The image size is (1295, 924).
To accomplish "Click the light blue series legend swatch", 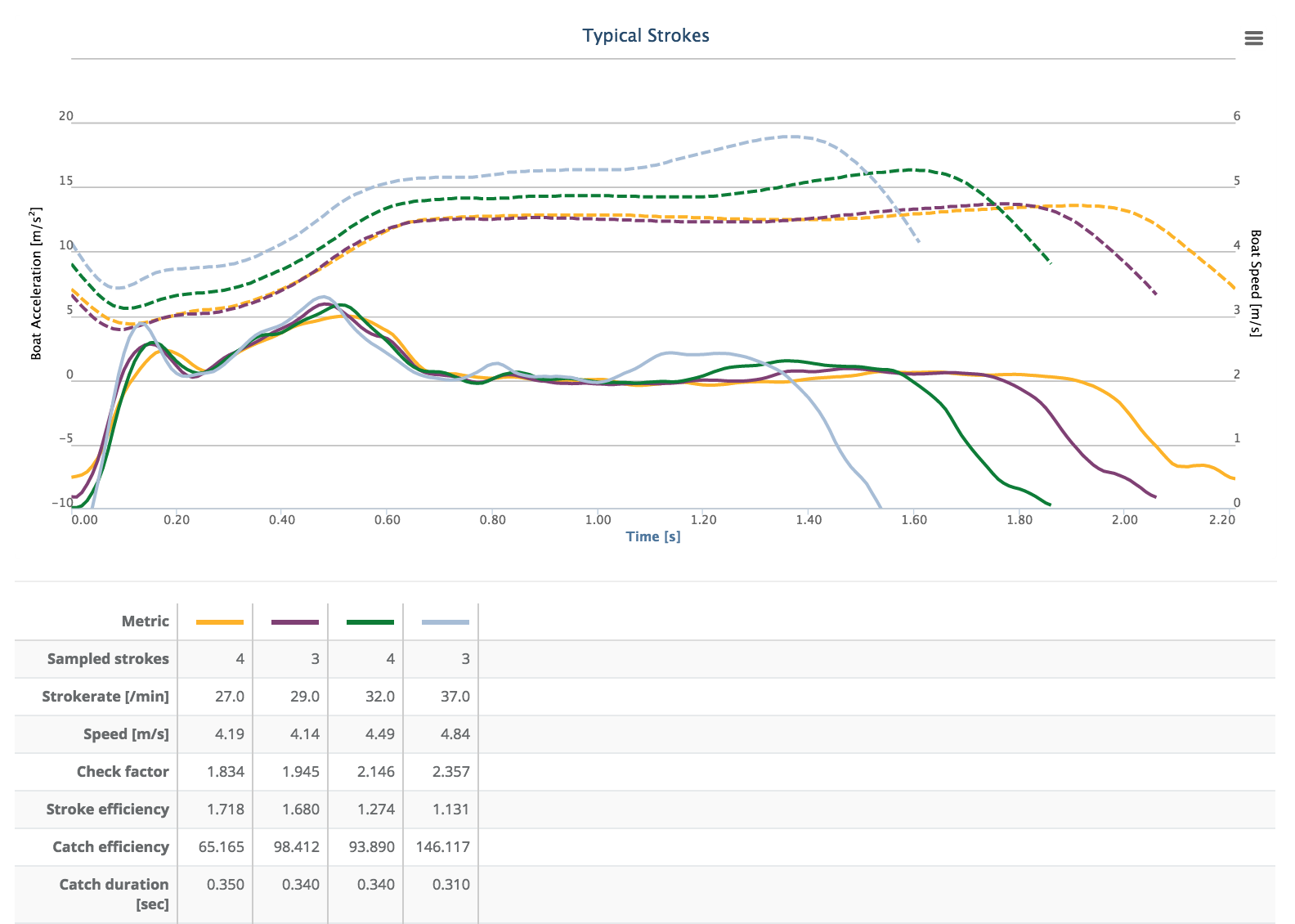I will click(446, 622).
